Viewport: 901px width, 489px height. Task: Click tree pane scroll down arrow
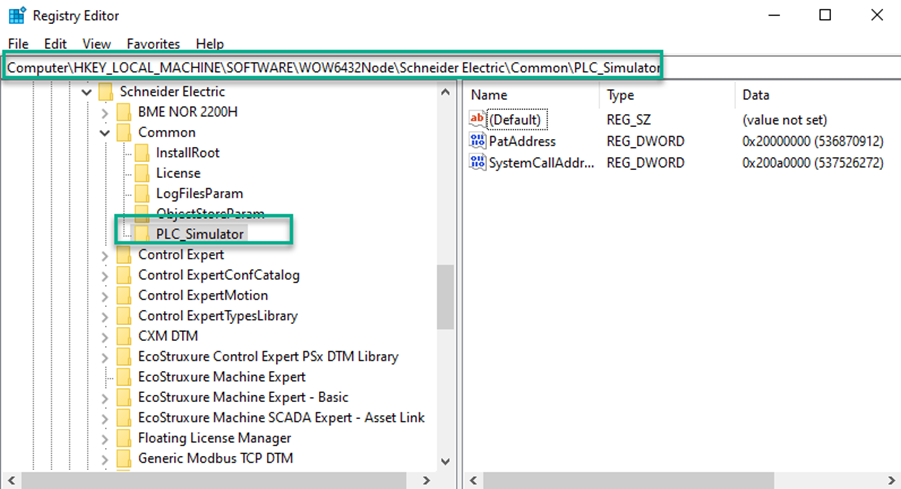pyautogui.click(x=445, y=461)
